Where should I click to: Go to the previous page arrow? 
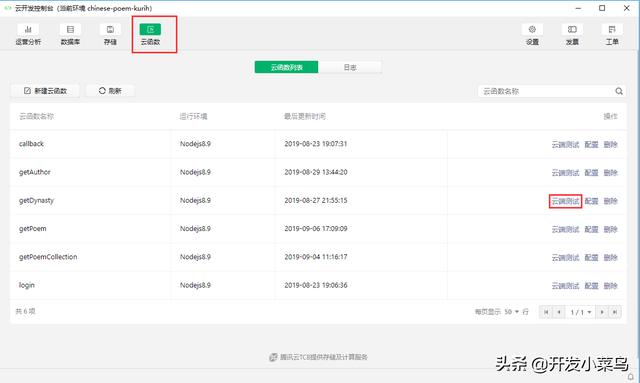[x=559, y=312]
